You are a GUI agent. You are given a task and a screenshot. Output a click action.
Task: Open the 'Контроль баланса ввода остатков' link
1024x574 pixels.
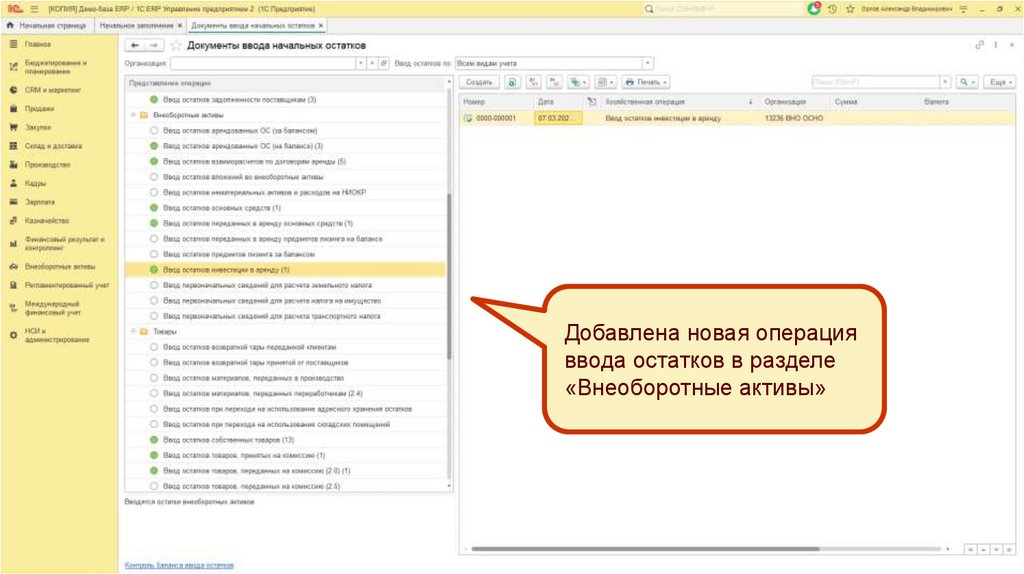tap(179, 565)
